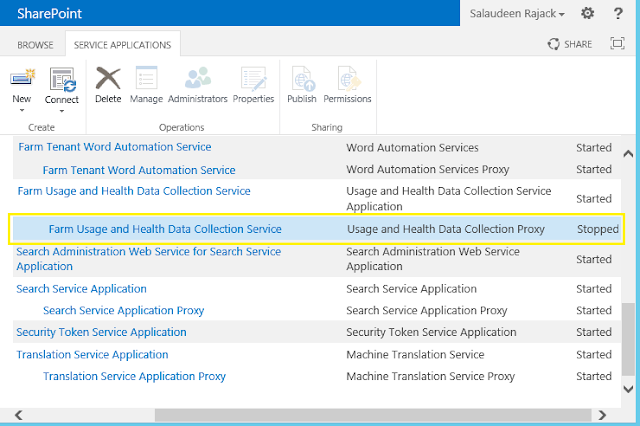This screenshot has height=426, width=640.
Task: Open the Security Token Service Application link
Action: (101, 332)
